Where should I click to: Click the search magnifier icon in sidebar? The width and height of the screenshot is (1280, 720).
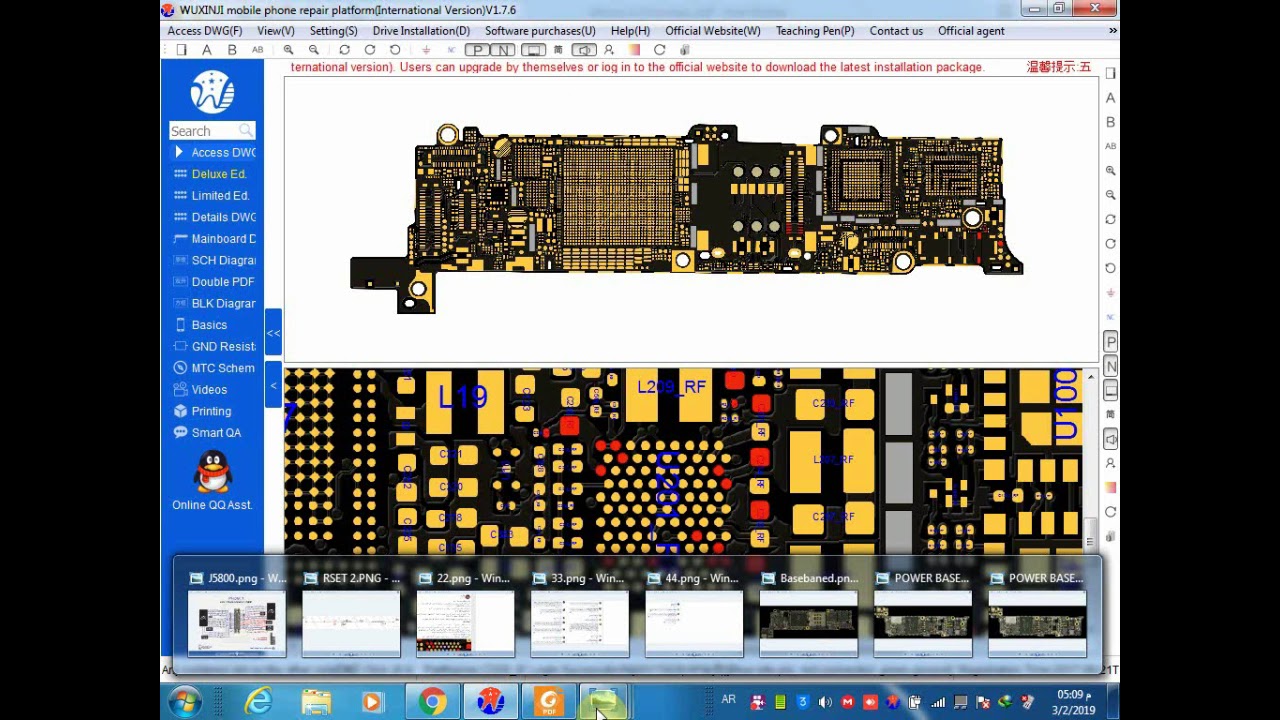[x=246, y=131]
